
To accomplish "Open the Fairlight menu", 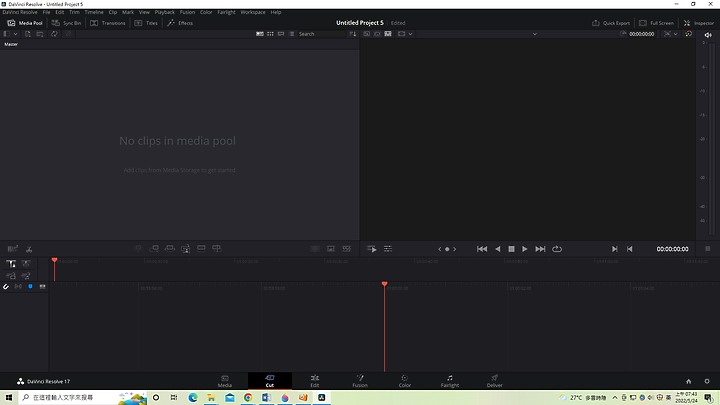I will click(x=226, y=12).
